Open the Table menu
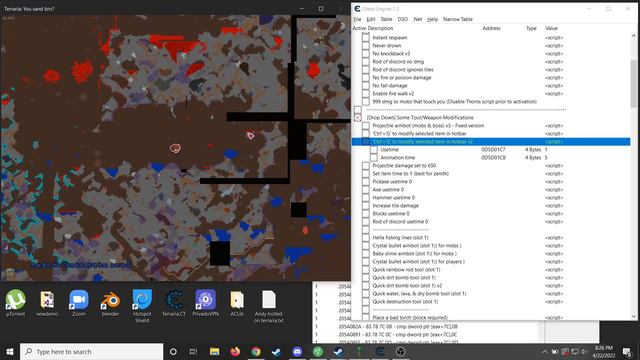Image resolution: width=640 pixels, height=360 pixels. coord(386,19)
